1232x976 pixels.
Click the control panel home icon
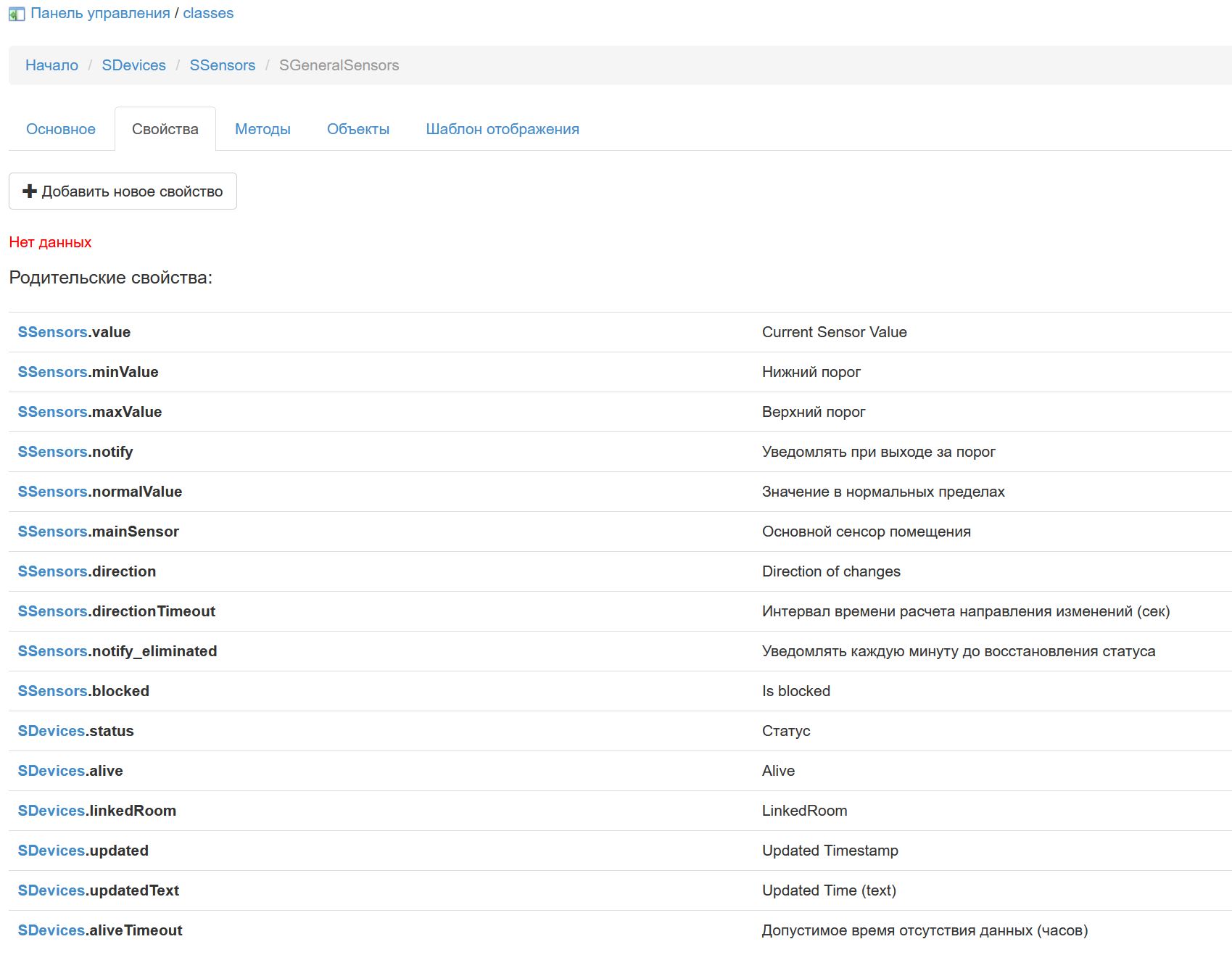pos(16,14)
